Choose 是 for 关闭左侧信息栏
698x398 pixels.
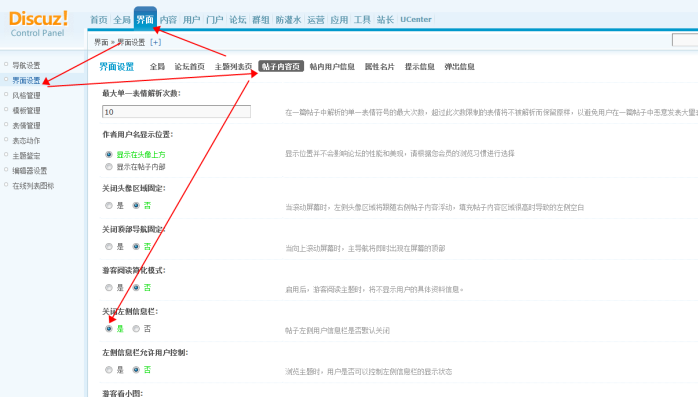coord(109,329)
